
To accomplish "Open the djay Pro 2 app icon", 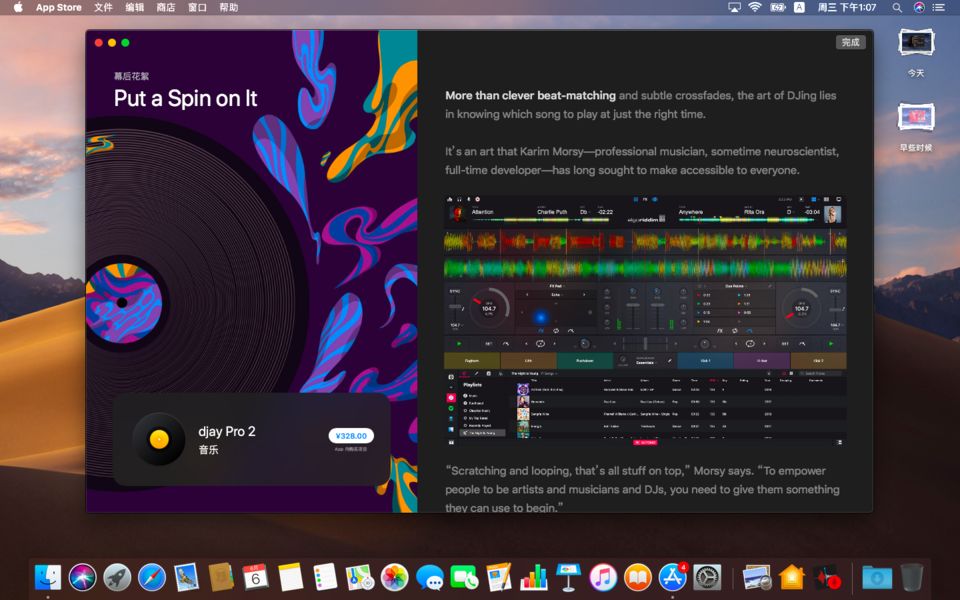I will click(x=159, y=439).
